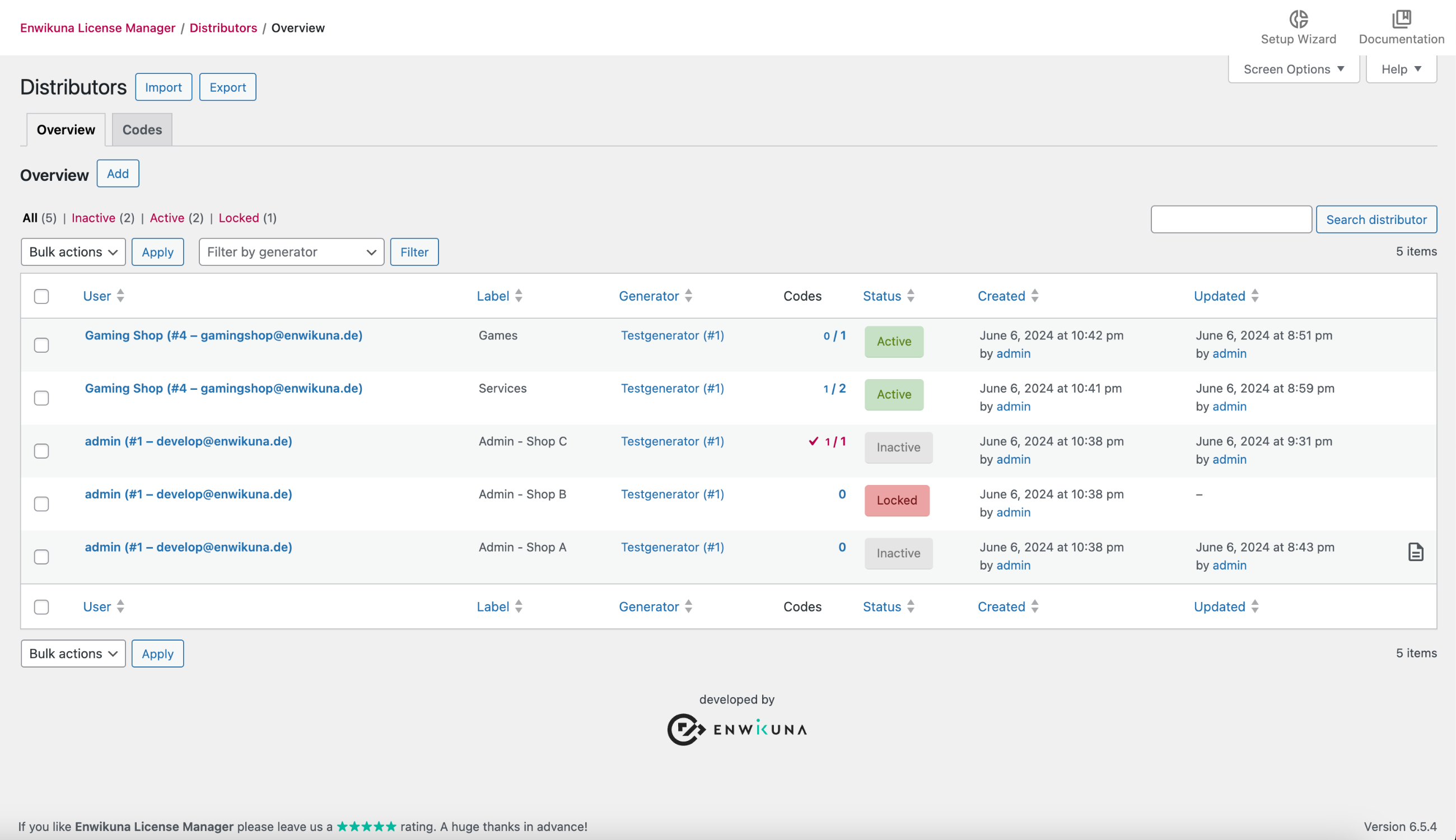Viewport: 1456px width, 840px height.
Task: Select the Overview tab
Action: click(66, 130)
